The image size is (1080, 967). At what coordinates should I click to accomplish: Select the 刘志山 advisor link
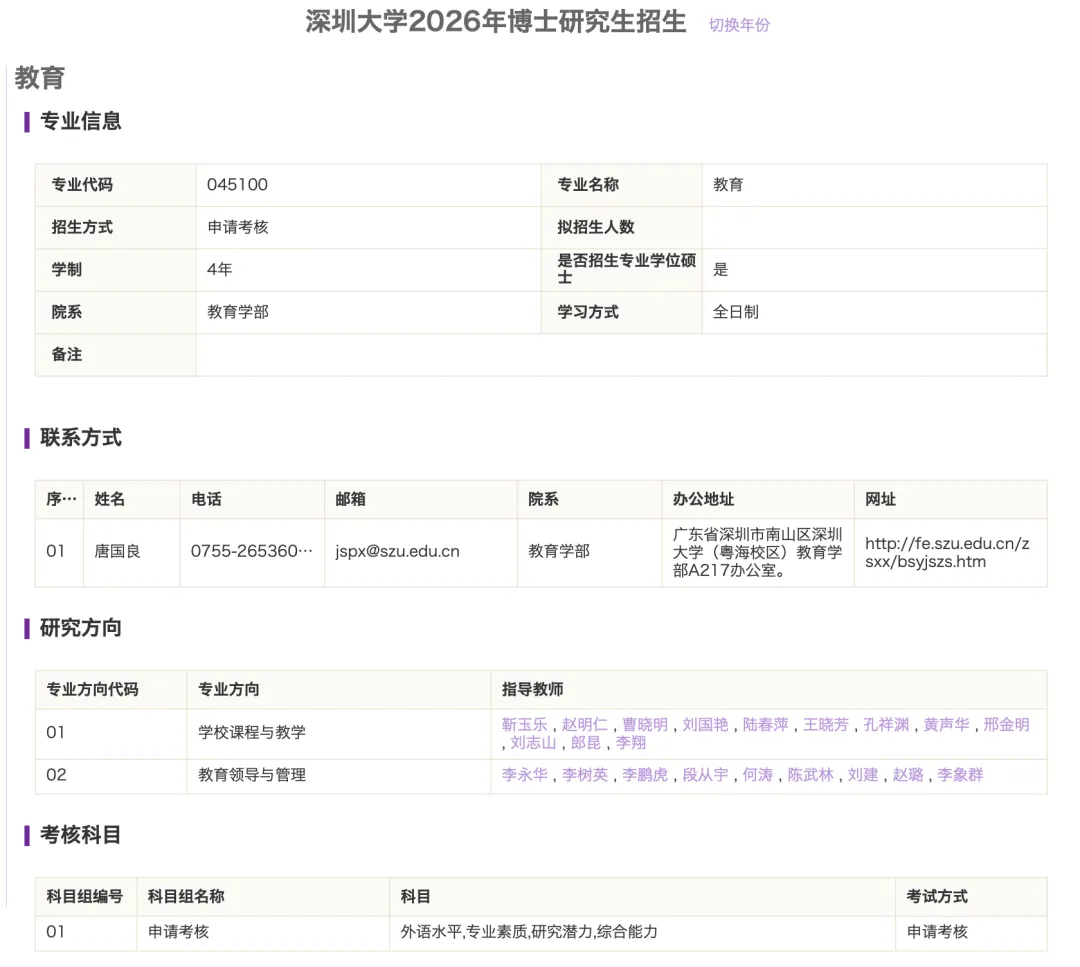(x=533, y=742)
